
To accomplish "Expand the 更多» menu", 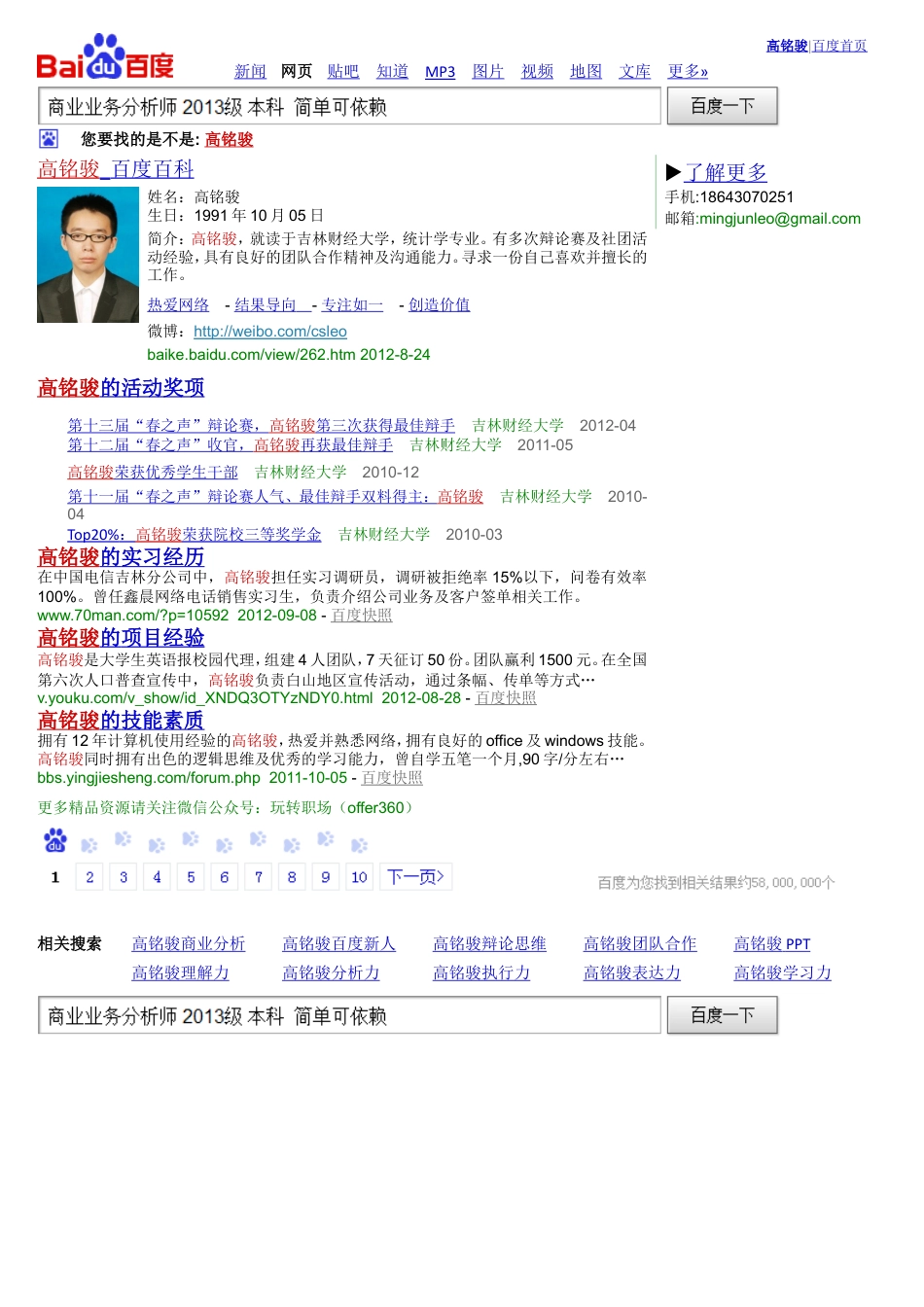I will tap(688, 71).
